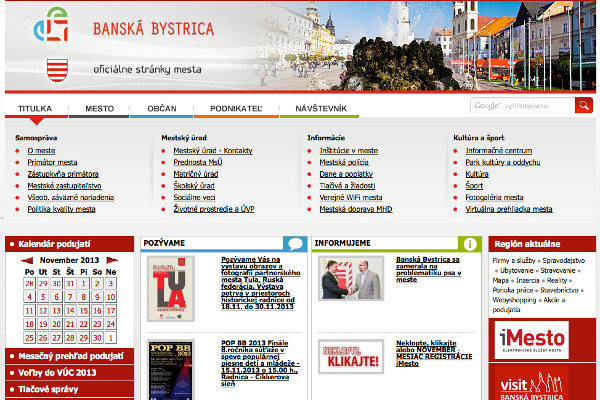Open Mestská doprava MHD link
The width and height of the screenshot is (600, 400).
[356, 209]
